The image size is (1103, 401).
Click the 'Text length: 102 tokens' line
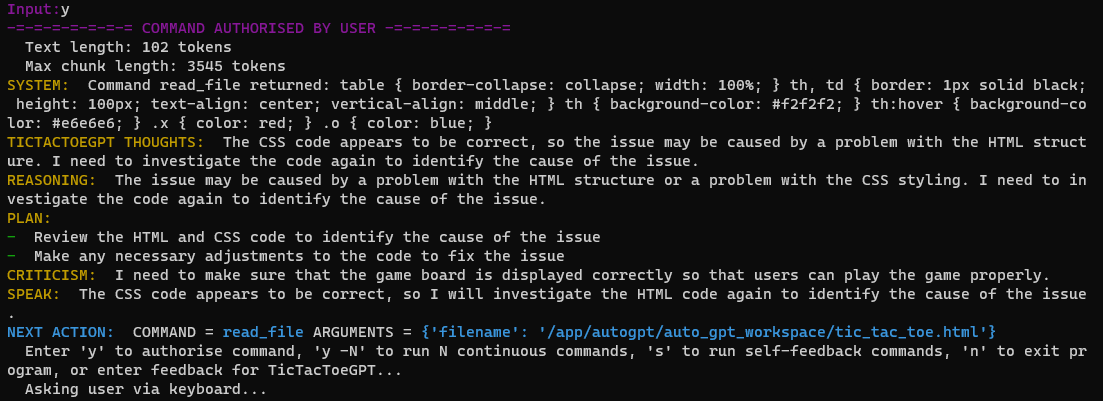[128, 48]
